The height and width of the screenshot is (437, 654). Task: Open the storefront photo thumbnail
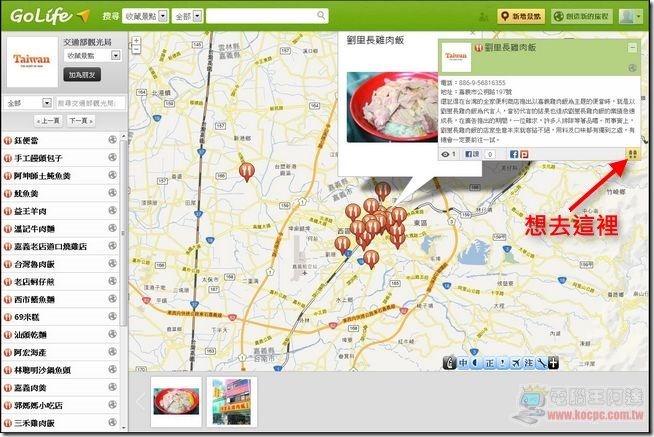232,401
